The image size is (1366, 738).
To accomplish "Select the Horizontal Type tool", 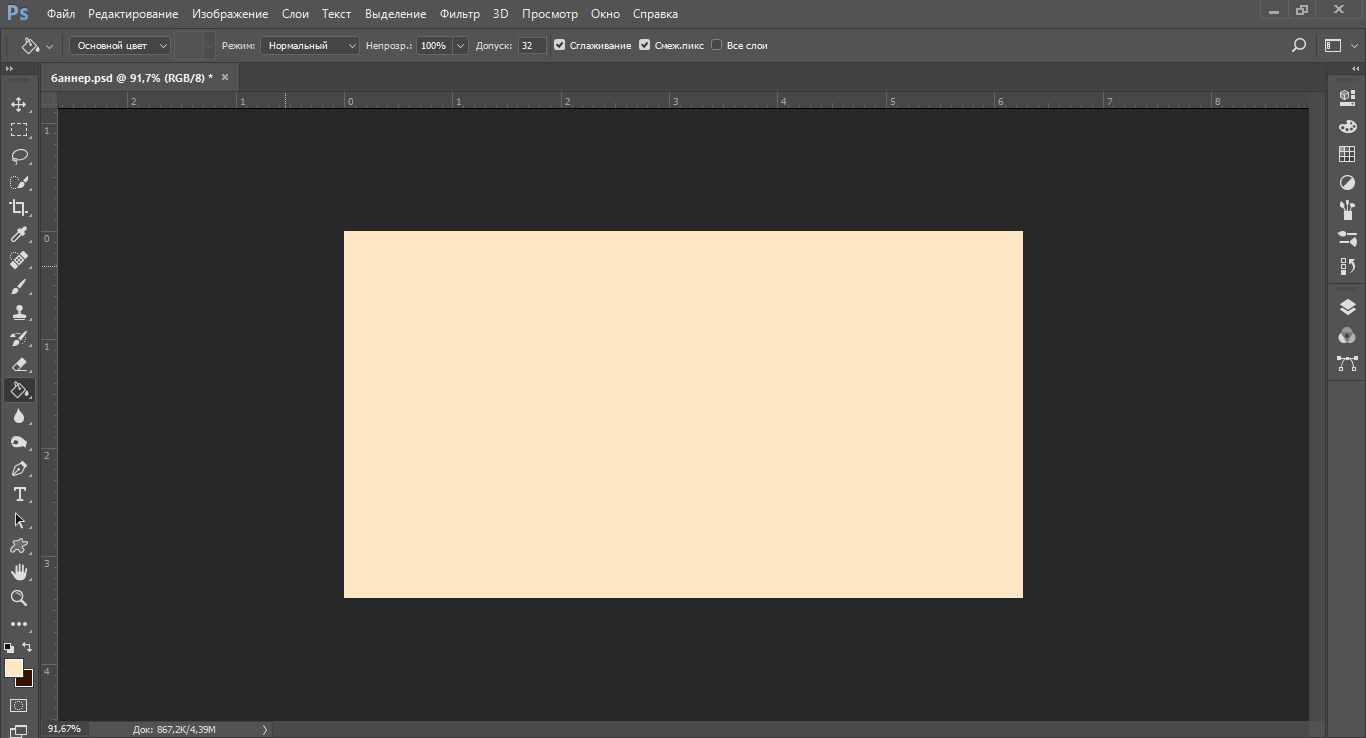I will [x=19, y=494].
